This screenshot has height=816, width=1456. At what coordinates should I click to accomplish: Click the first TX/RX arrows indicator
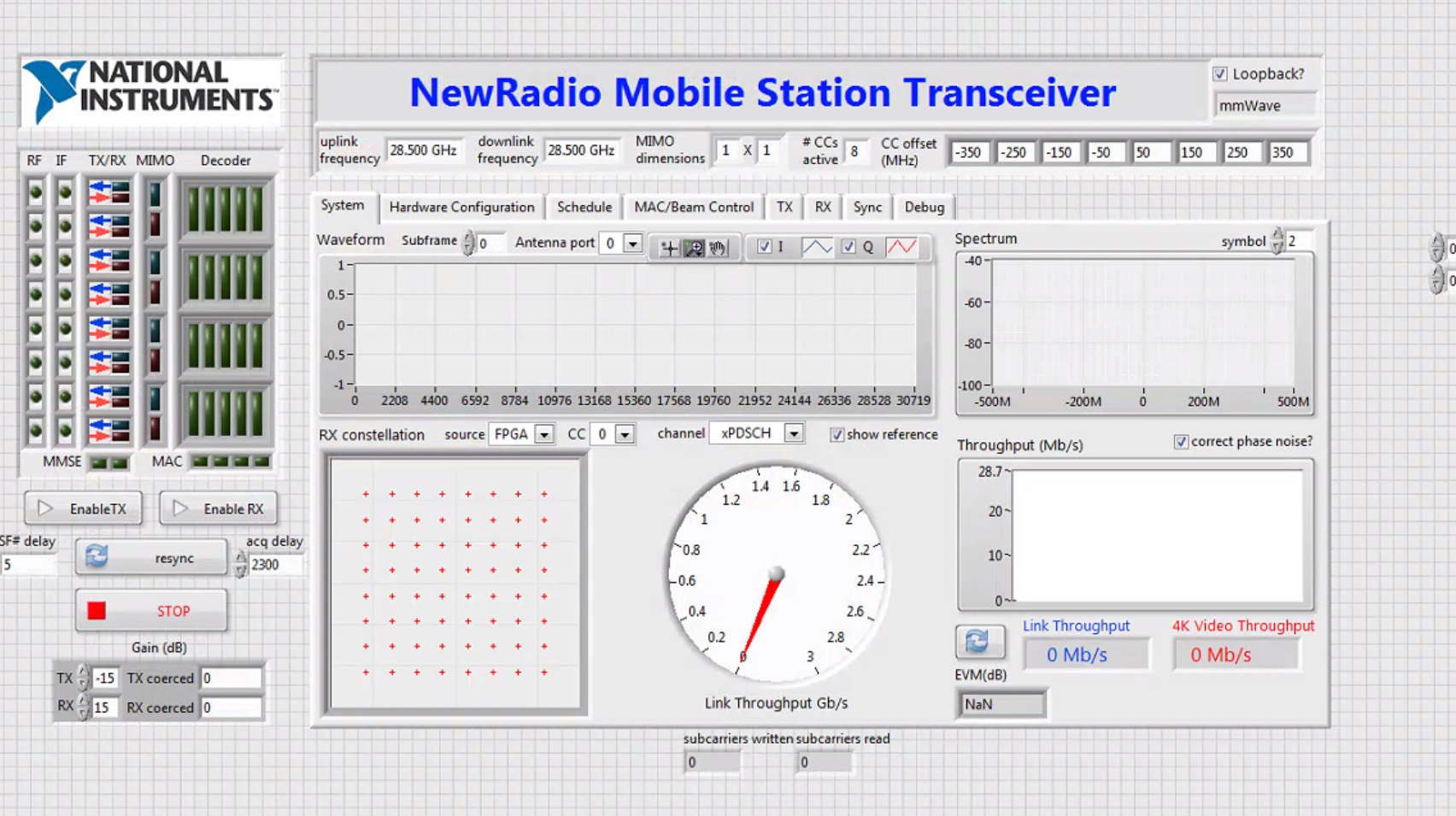click(109, 193)
